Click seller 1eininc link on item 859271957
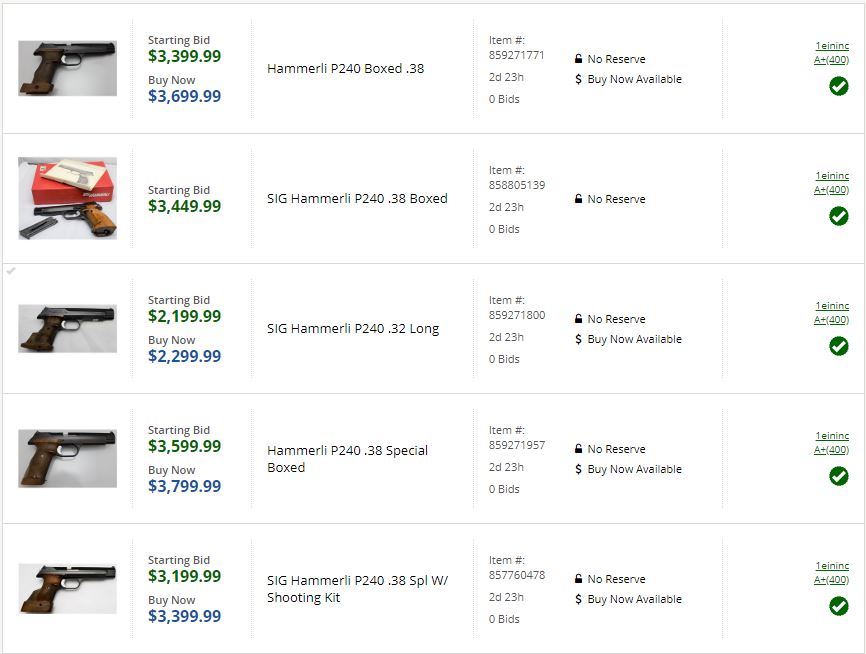866x654 pixels. click(832, 436)
